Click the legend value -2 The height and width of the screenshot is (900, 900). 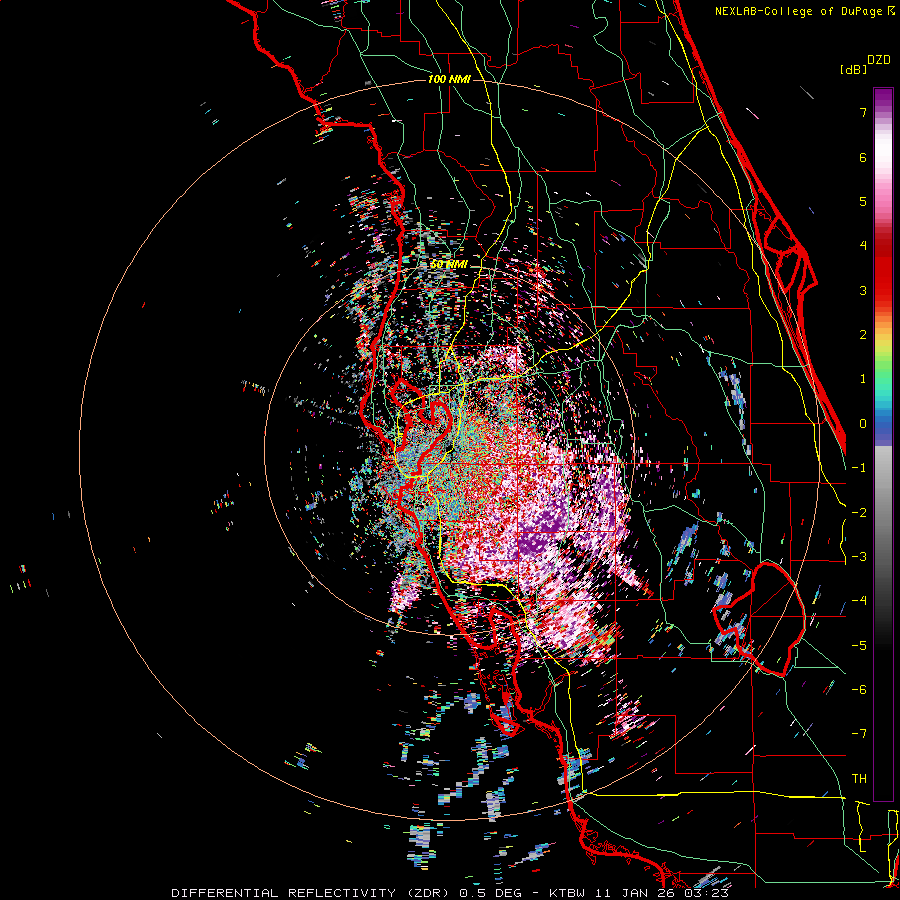point(859,513)
